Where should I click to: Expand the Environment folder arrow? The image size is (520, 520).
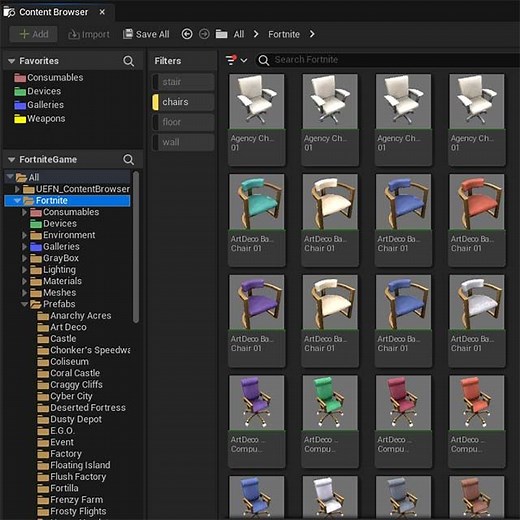click(24, 235)
